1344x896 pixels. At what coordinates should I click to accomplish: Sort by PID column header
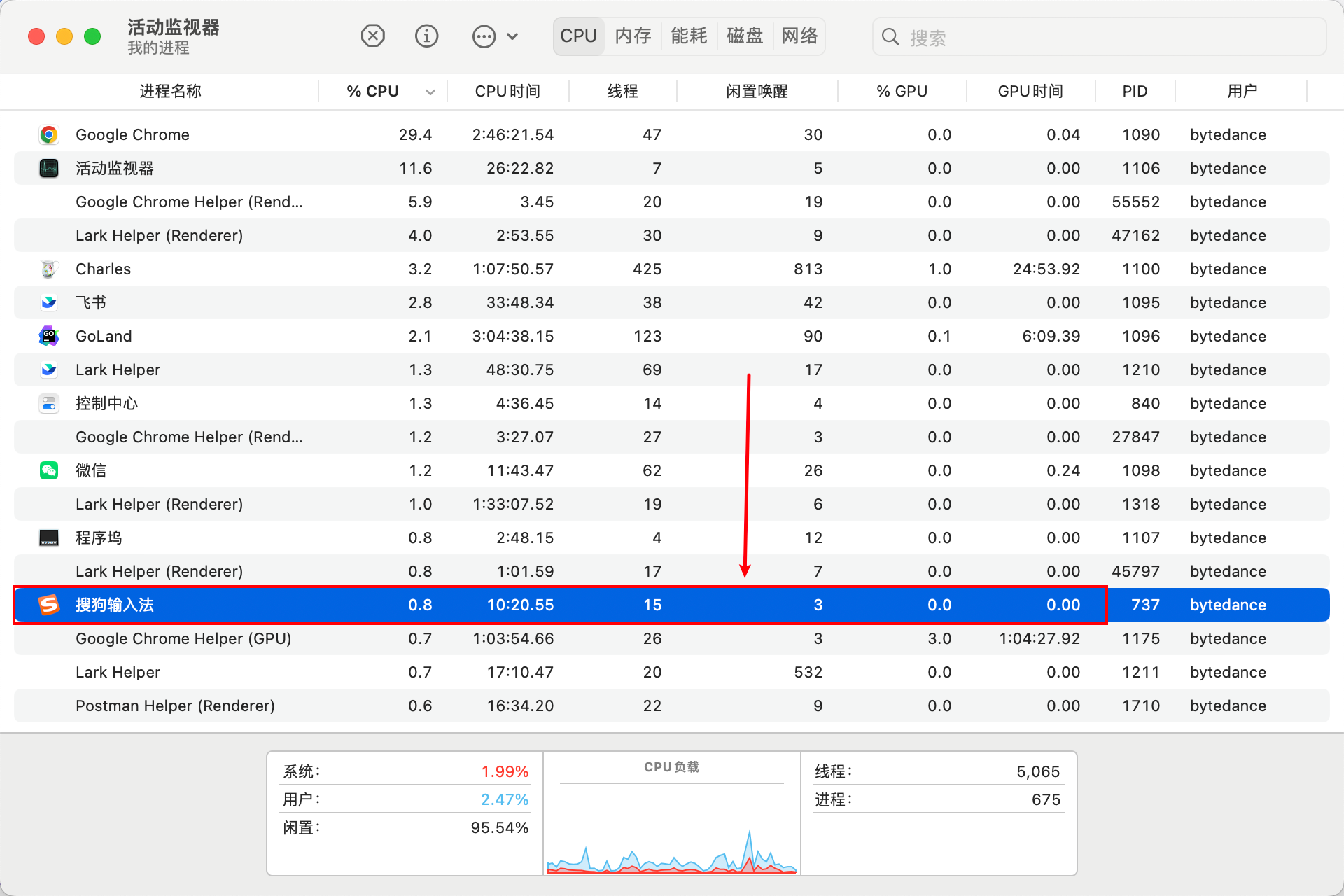(1135, 92)
